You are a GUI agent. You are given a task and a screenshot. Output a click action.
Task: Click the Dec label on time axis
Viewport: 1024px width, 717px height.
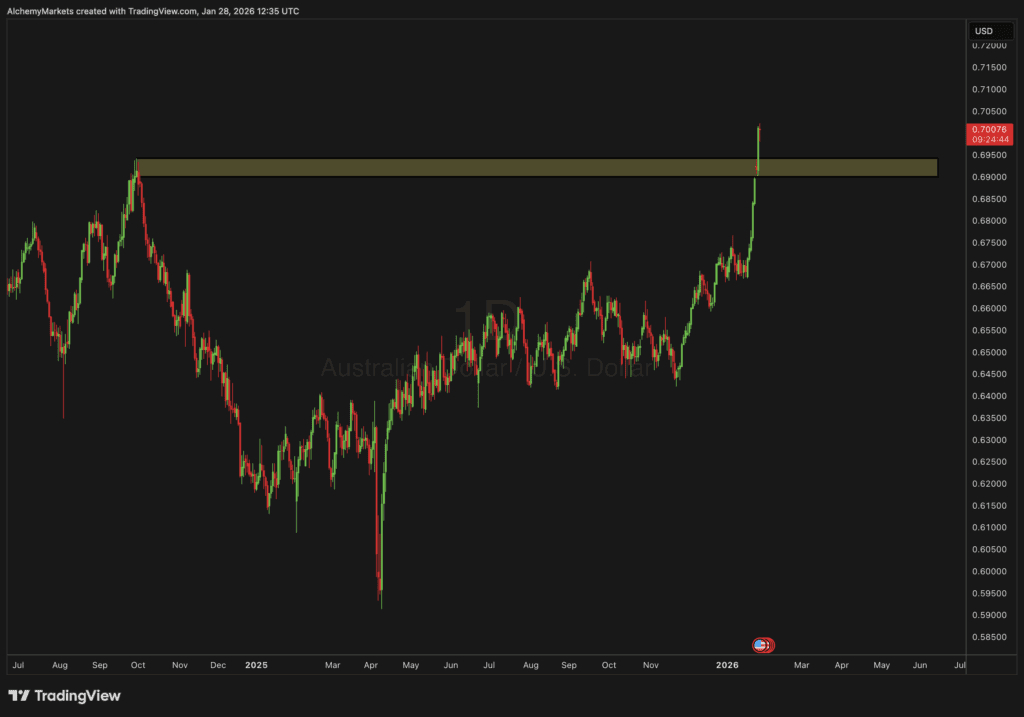point(218,665)
